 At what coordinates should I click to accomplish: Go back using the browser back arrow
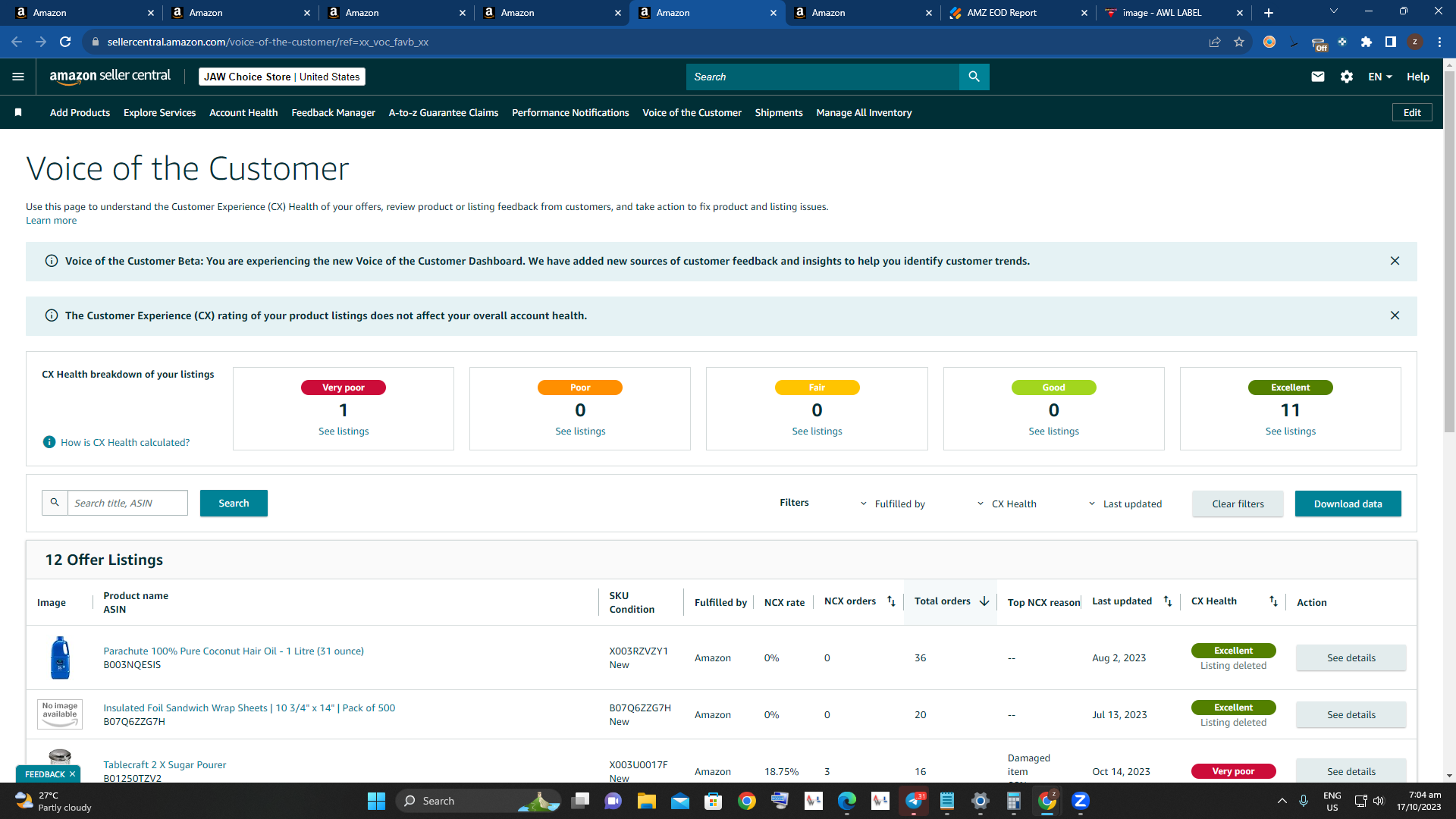(x=17, y=42)
